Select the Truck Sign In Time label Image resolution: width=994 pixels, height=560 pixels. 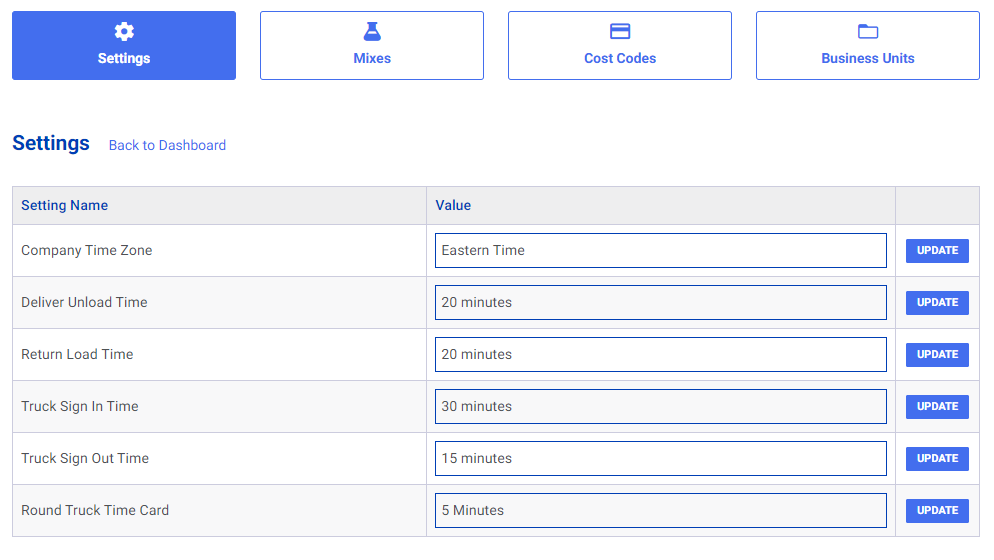[80, 407]
